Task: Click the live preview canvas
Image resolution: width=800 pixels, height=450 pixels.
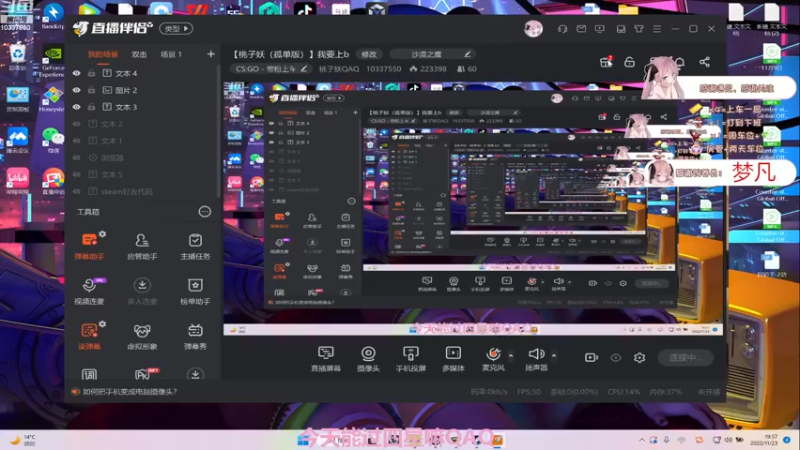Action: coord(473,208)
